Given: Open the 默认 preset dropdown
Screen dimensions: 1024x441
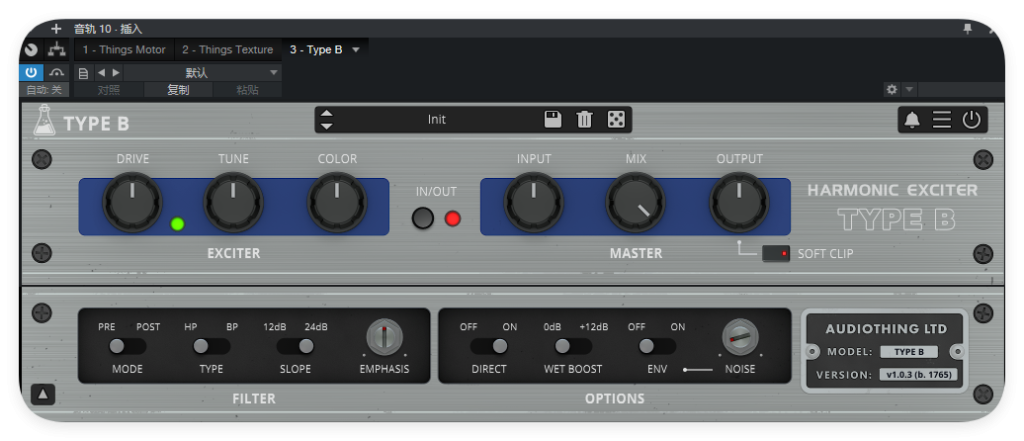Looking at the screenshot, I should coord(202,73).
